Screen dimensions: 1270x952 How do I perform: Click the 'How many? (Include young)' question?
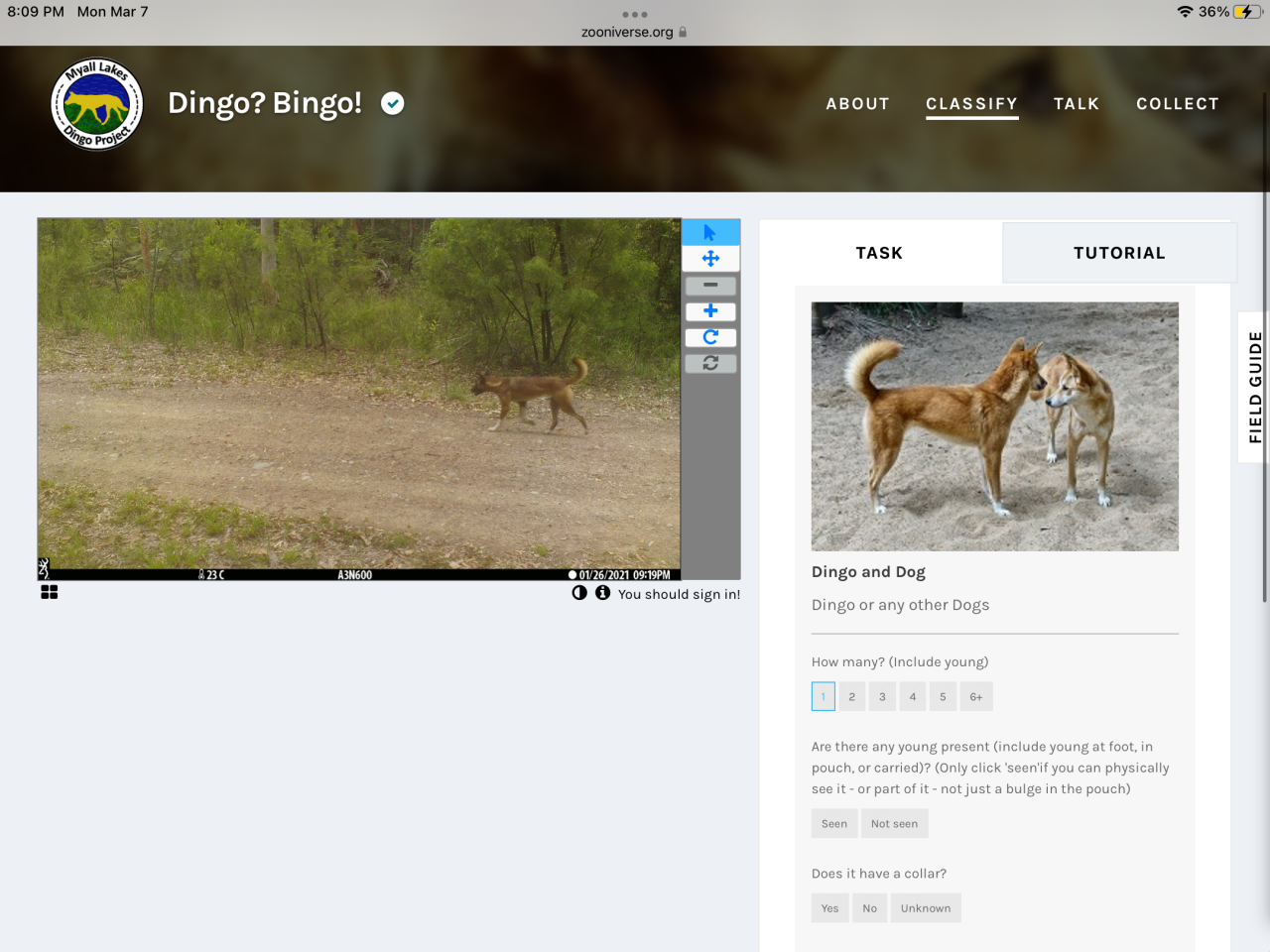coord(900,661)
